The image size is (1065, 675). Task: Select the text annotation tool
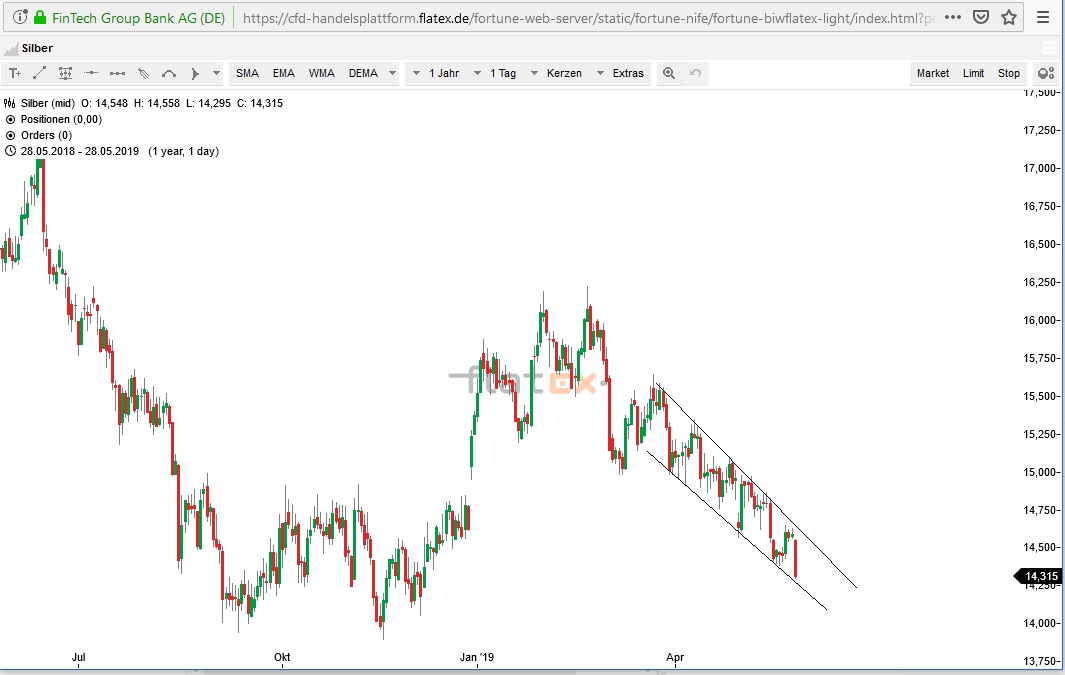click(x=15, y=73)
